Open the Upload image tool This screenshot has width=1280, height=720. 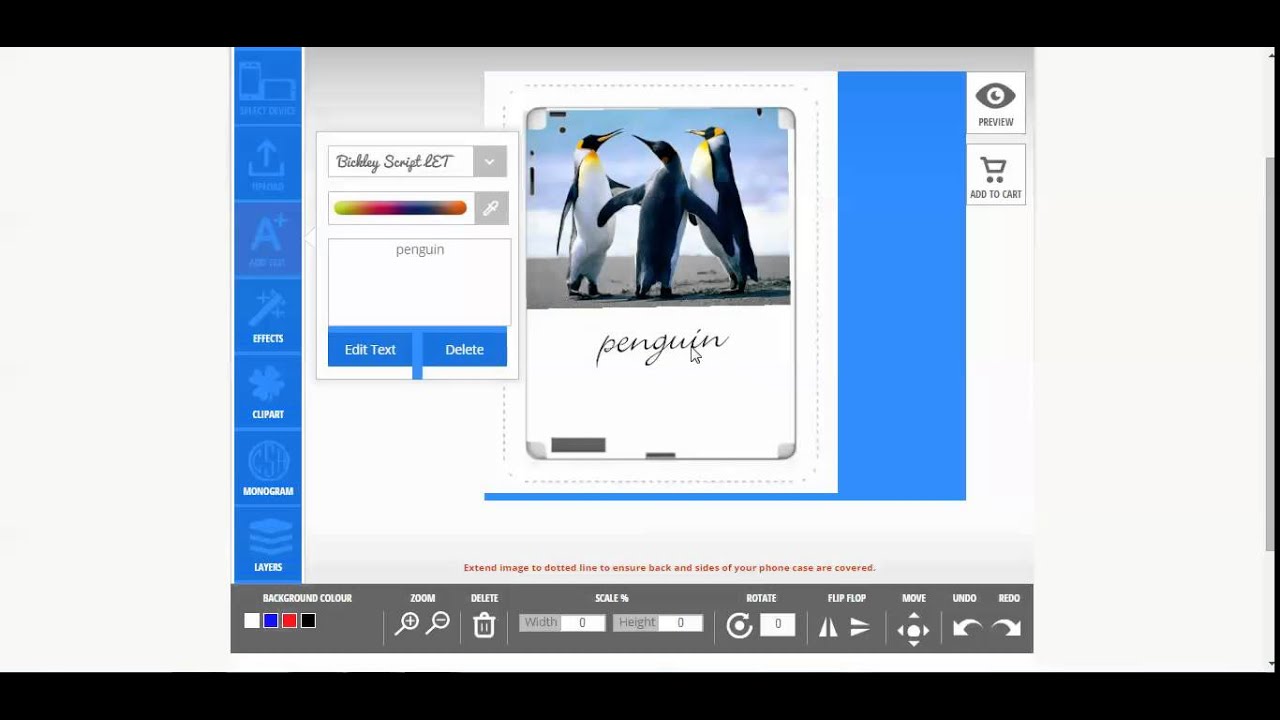click(x=267, y=163)
